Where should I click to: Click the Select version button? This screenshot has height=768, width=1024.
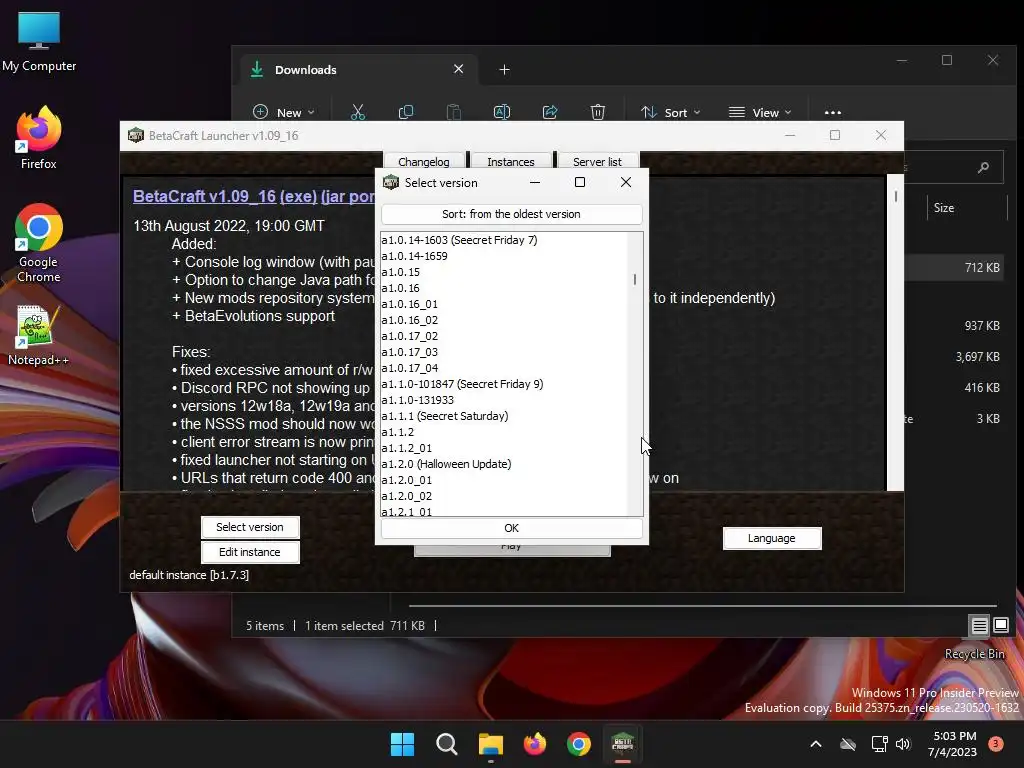tap(249, 527)
